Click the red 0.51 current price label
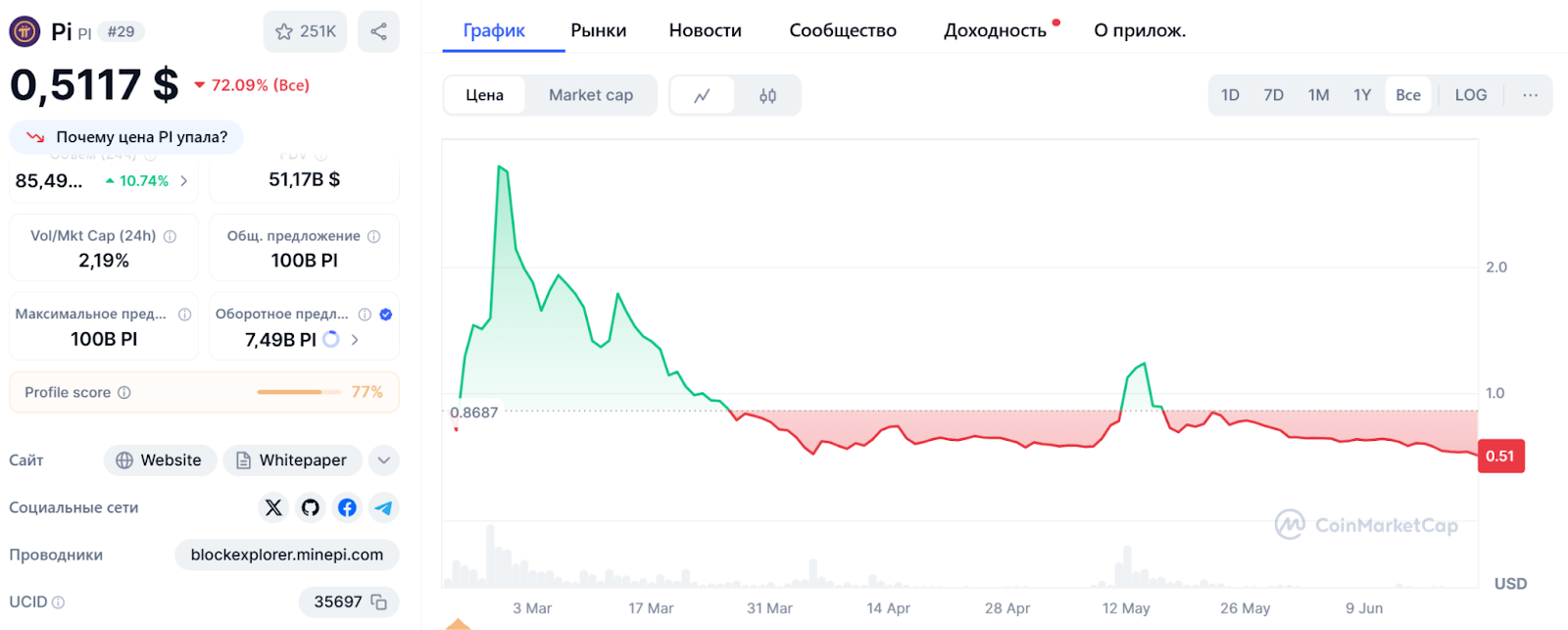Screen dimensions: 1568x630 coord(1500,456)
